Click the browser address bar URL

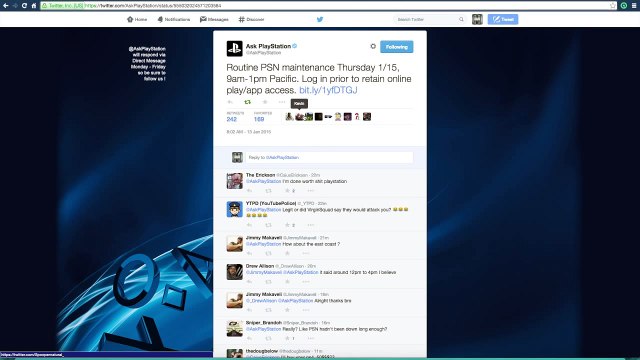153,6
